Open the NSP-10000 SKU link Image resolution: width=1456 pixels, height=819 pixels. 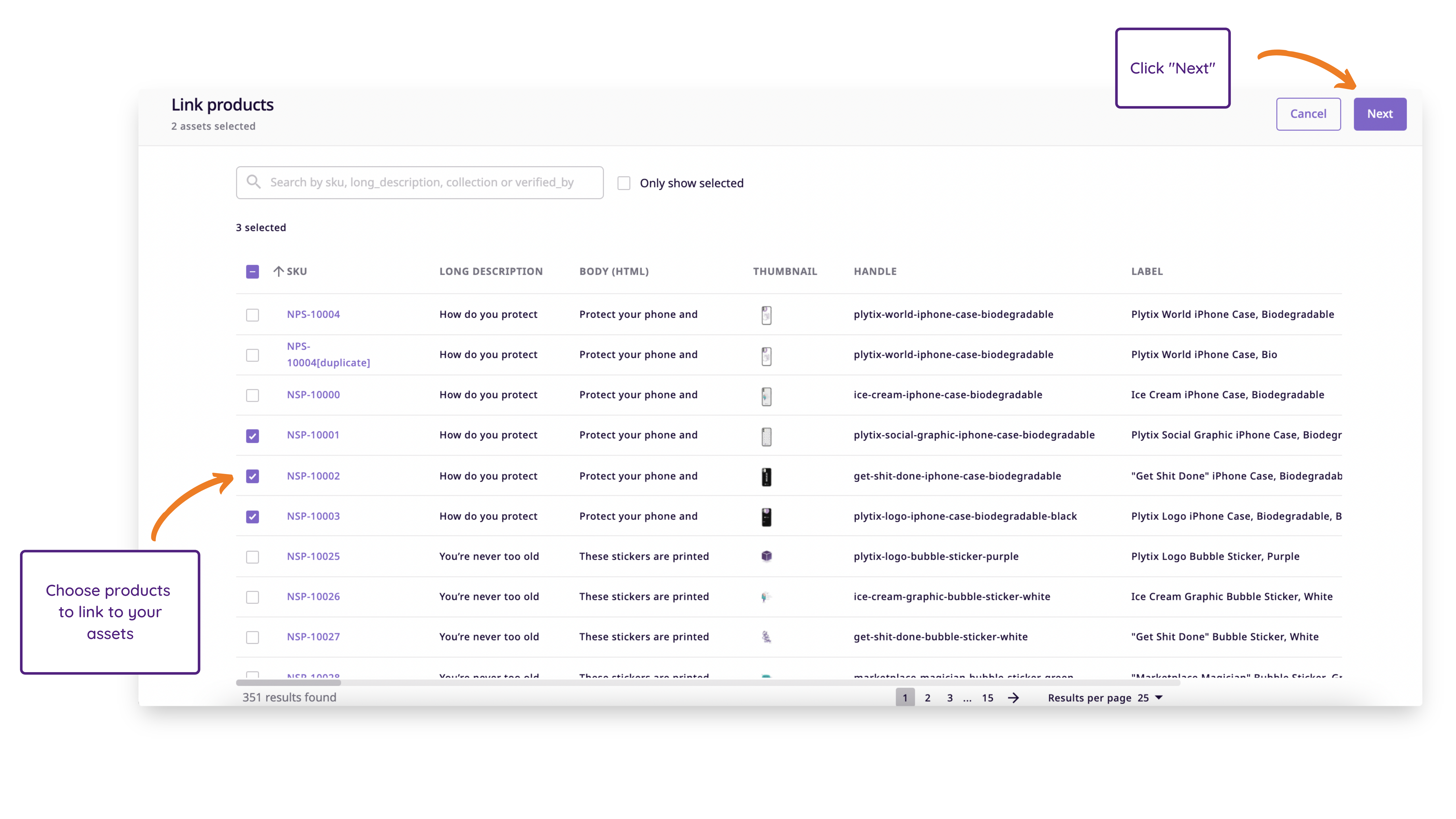[313, 395]
